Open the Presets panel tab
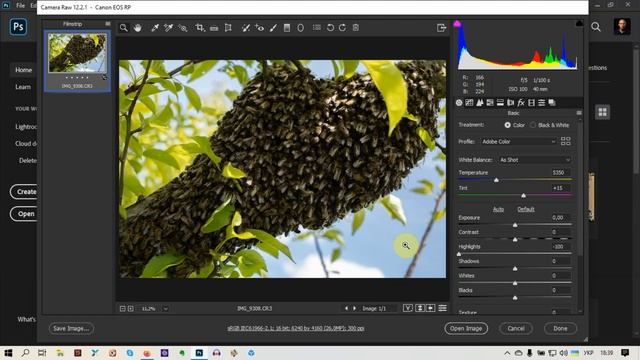The height and width of the screenshot is (360, 640). pyautogui.click(x=542, y=103)
